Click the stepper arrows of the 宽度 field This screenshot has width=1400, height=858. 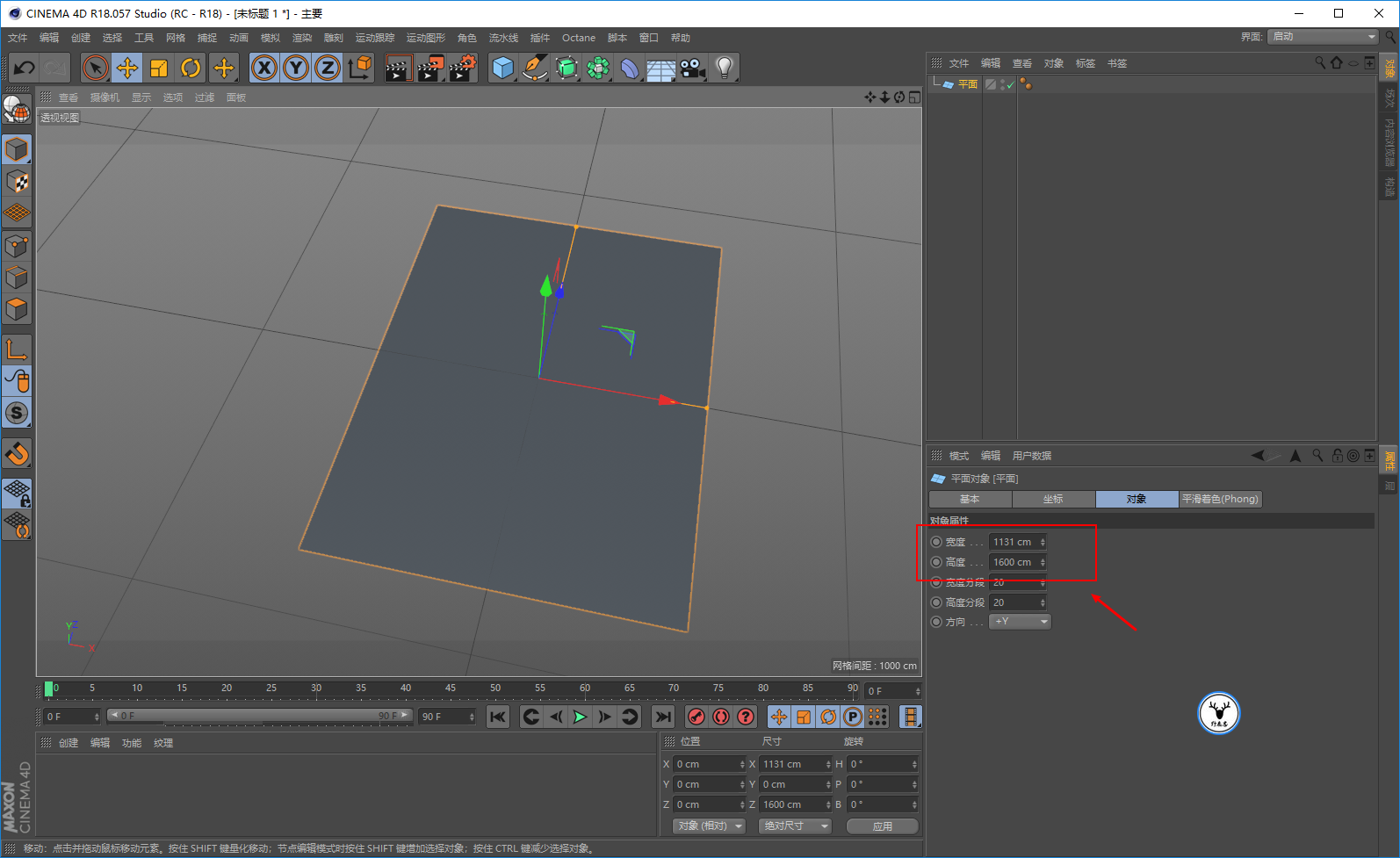1043,542
